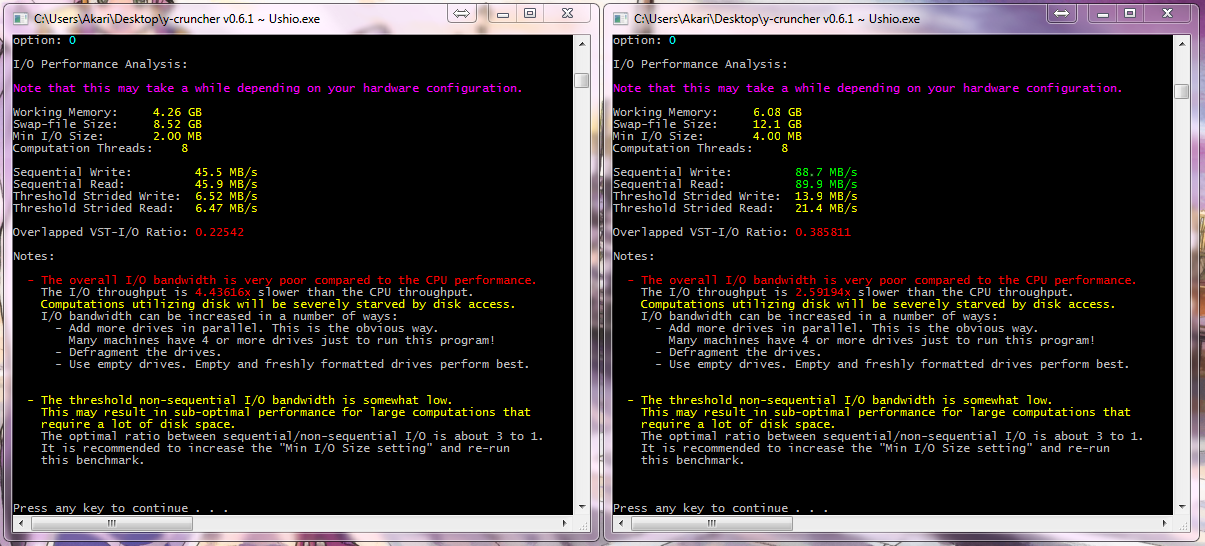Click double-arrow title button on 6.08 GB console
The width and height of the screenshot is (1205, 546).
click(x=1062, y=12)
